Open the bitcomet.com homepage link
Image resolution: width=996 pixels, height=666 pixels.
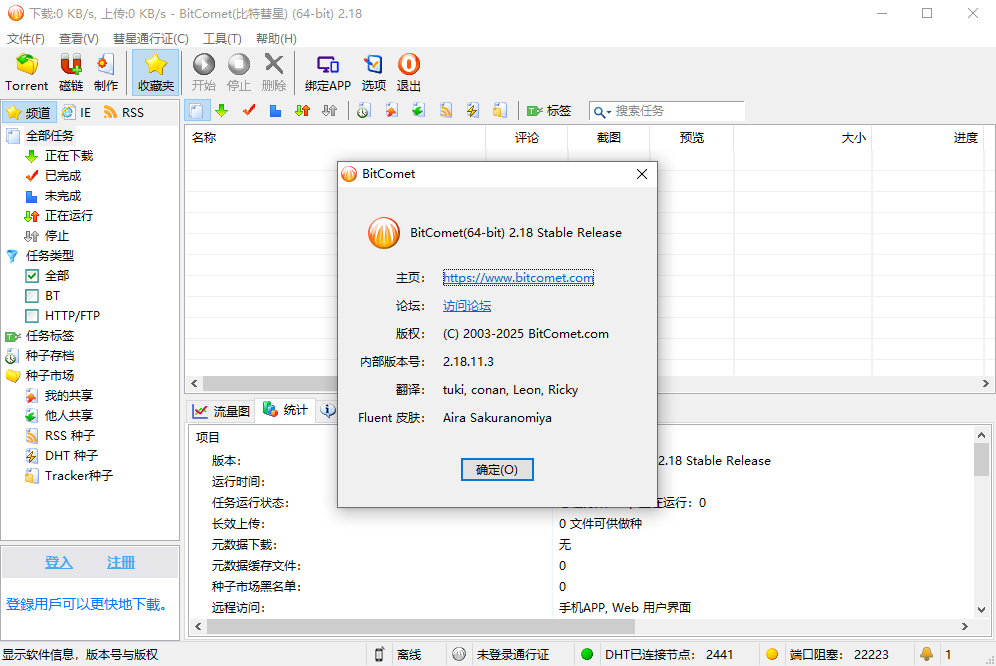518,278
